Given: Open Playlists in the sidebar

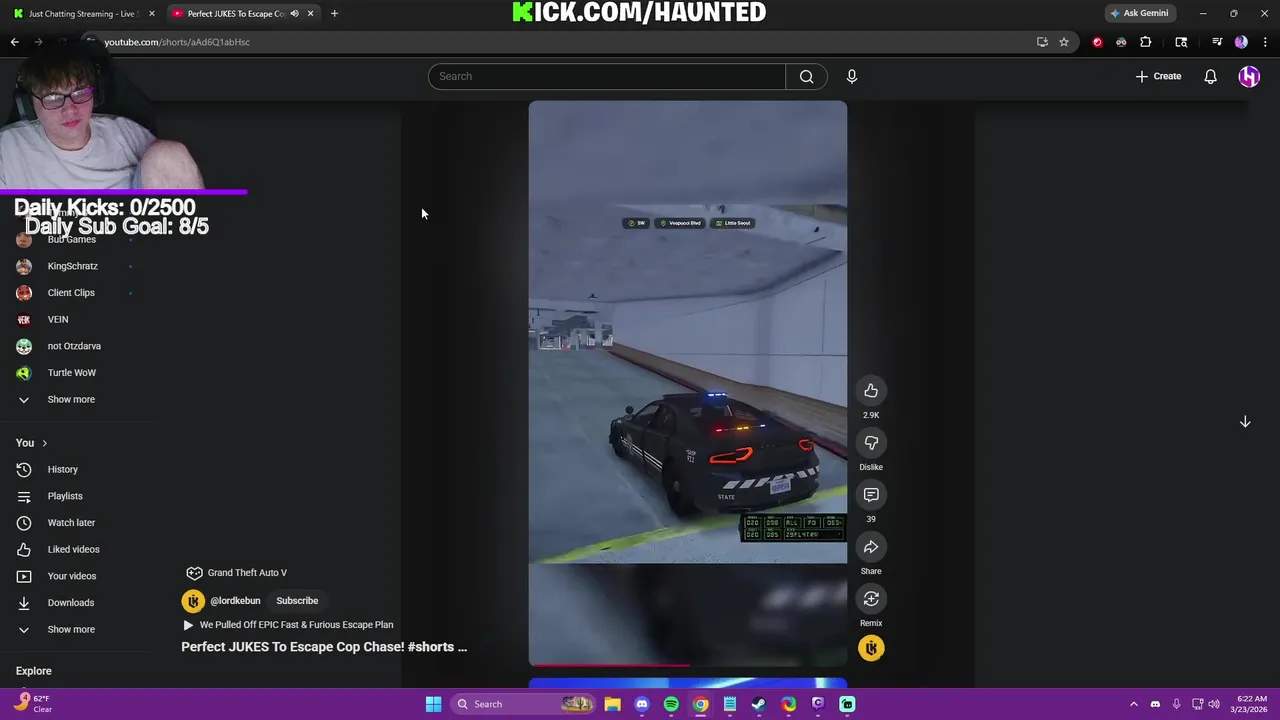Looking at the screenshot, I should click(65, 496).
